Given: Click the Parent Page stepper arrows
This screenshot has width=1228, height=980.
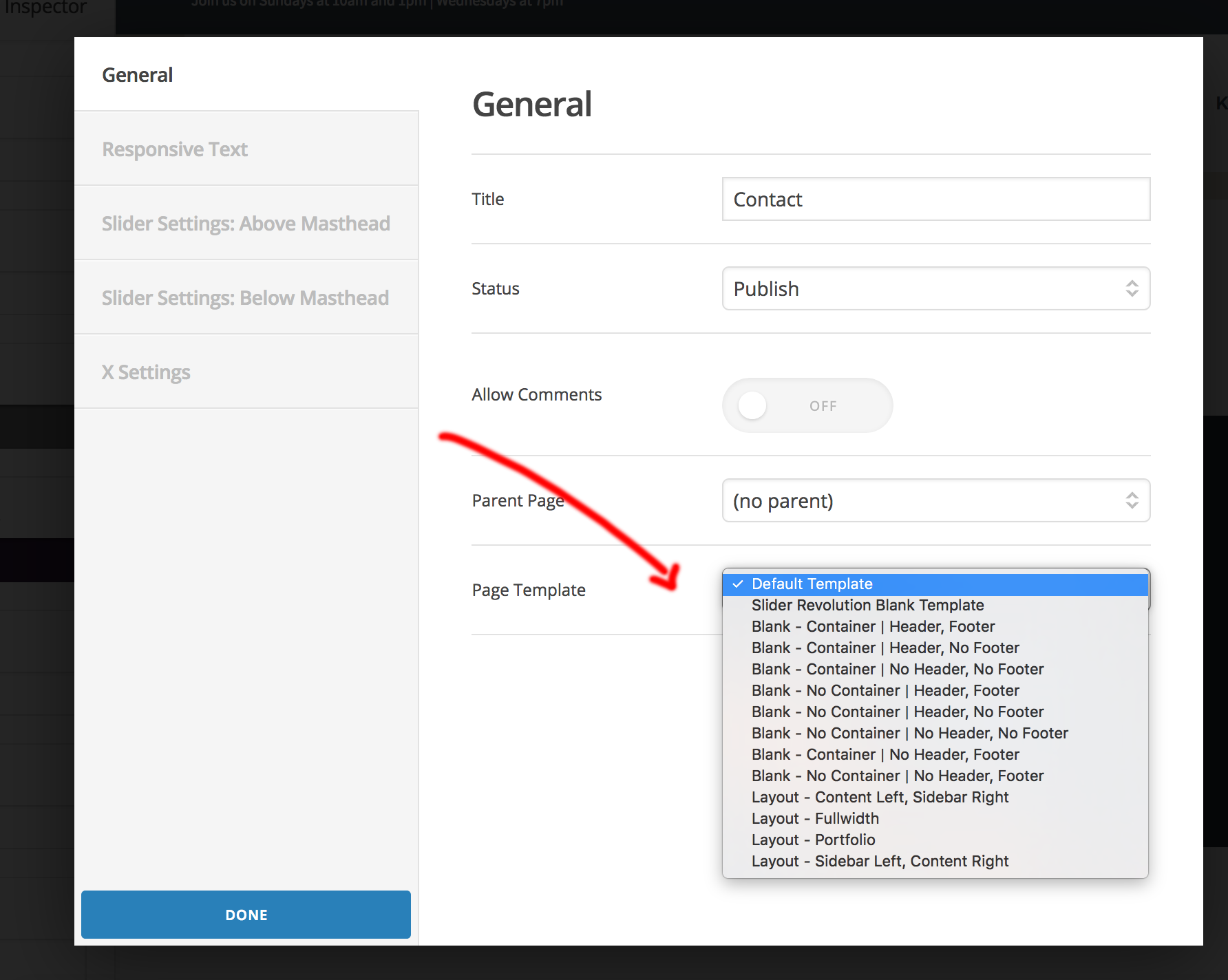Looking at the screenshot, I should pos(1132,500).
